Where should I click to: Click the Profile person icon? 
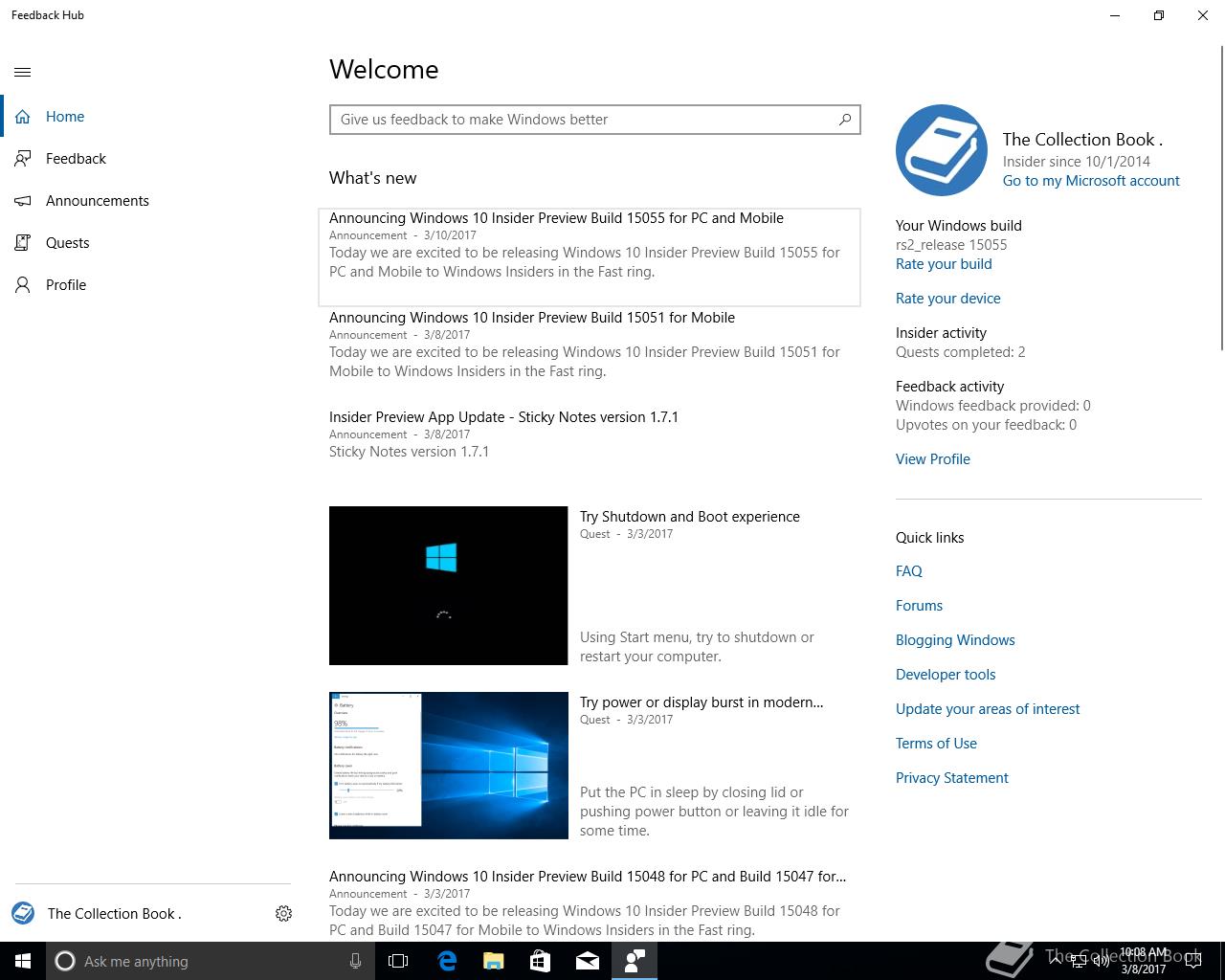23,285
